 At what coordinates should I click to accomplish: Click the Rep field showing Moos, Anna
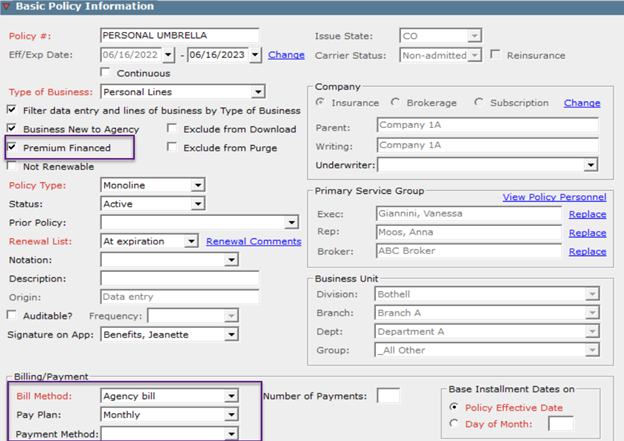click(x=468, y=232)
